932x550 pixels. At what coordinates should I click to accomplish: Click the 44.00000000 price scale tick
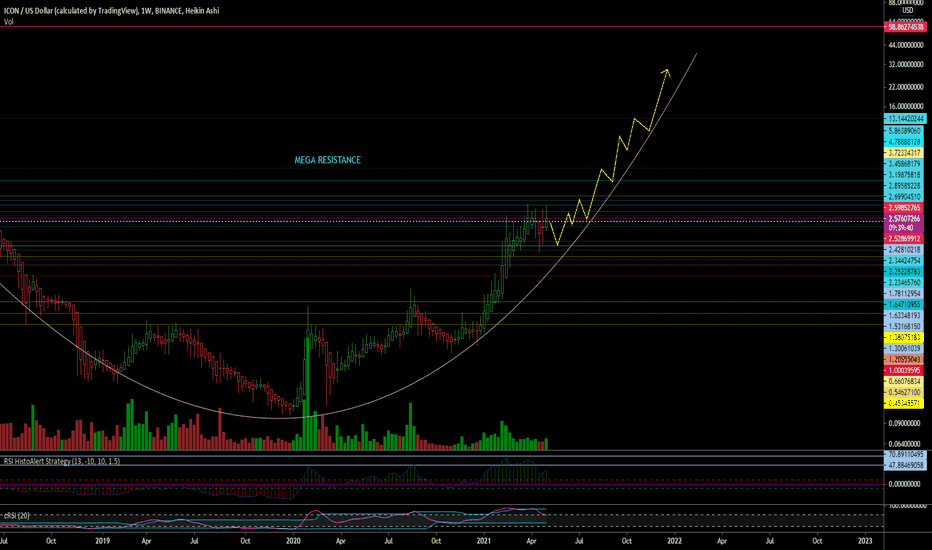click(x=905, y=45)
